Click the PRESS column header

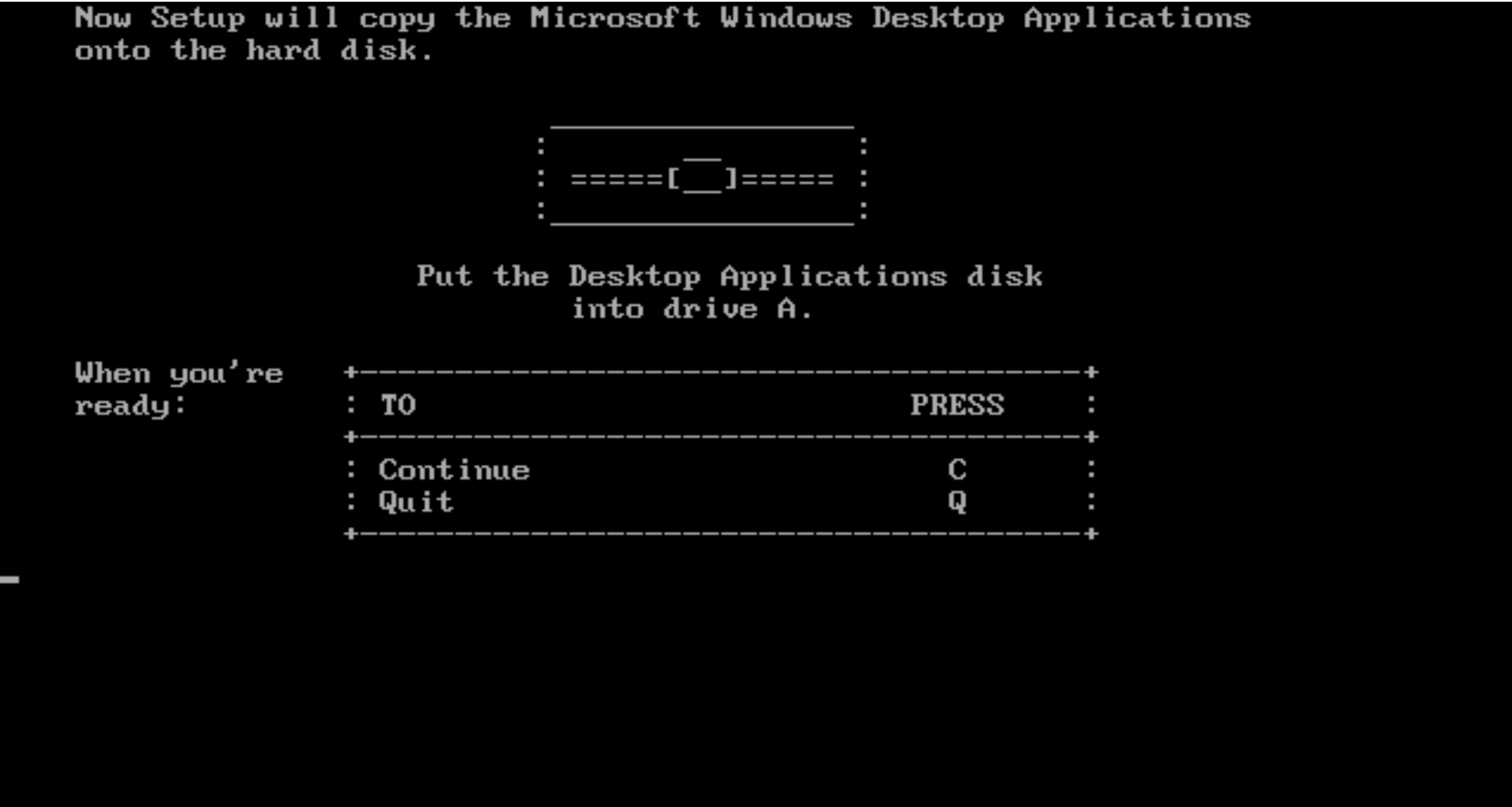pos(957,405)
